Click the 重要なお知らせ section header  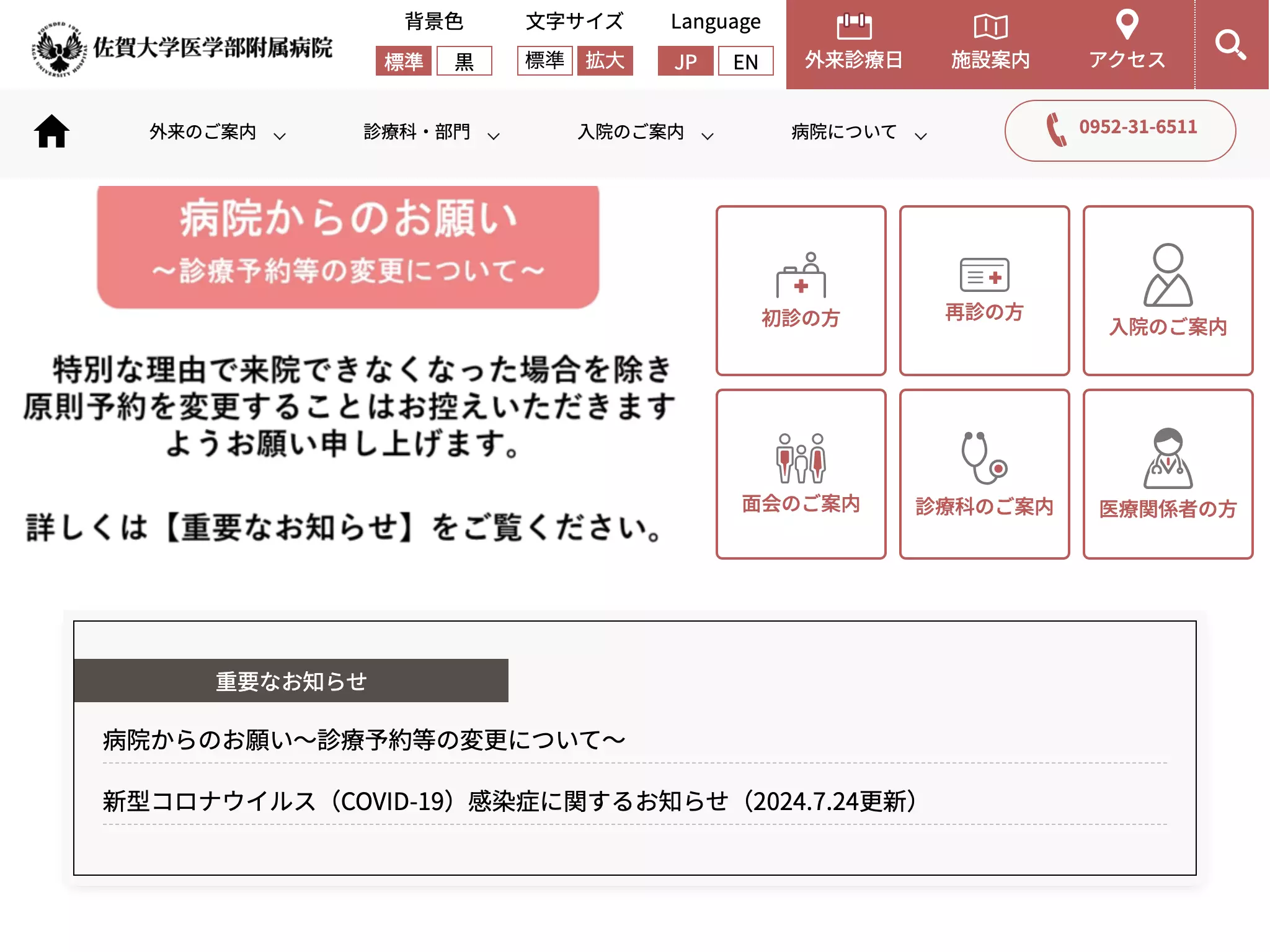pos(291,681)
